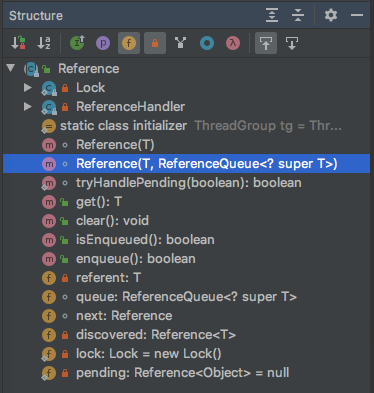Toggle Show Lambdas icon

tap(233, 43)
